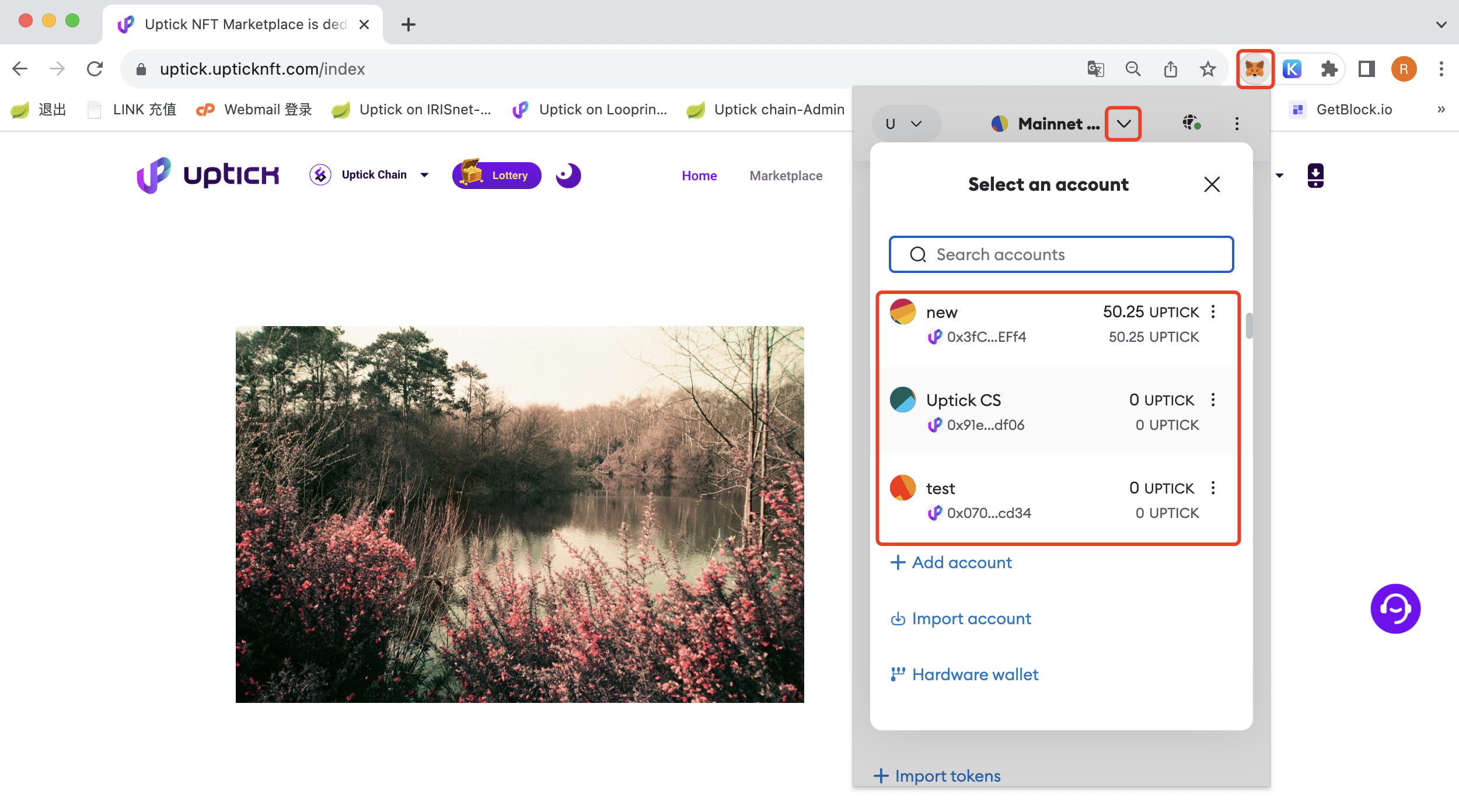Click the account list scrollbar thumb
This screenshot has width=1459, height=812.
click(1249, 326)
